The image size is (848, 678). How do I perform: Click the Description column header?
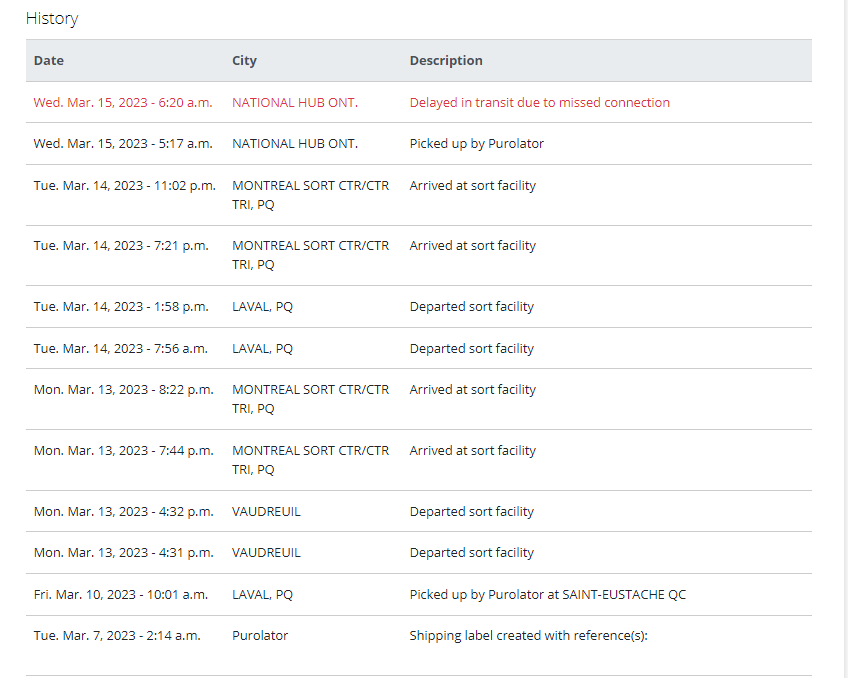pyautogui.click(x=446, y=61)
